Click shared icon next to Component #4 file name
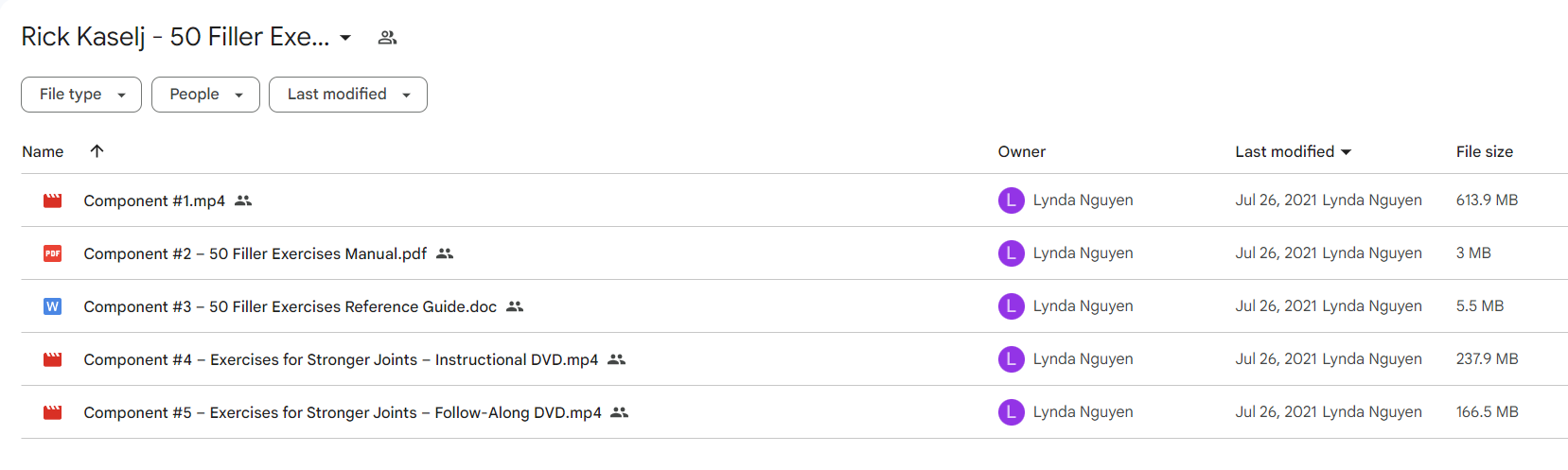 point(616,359)
